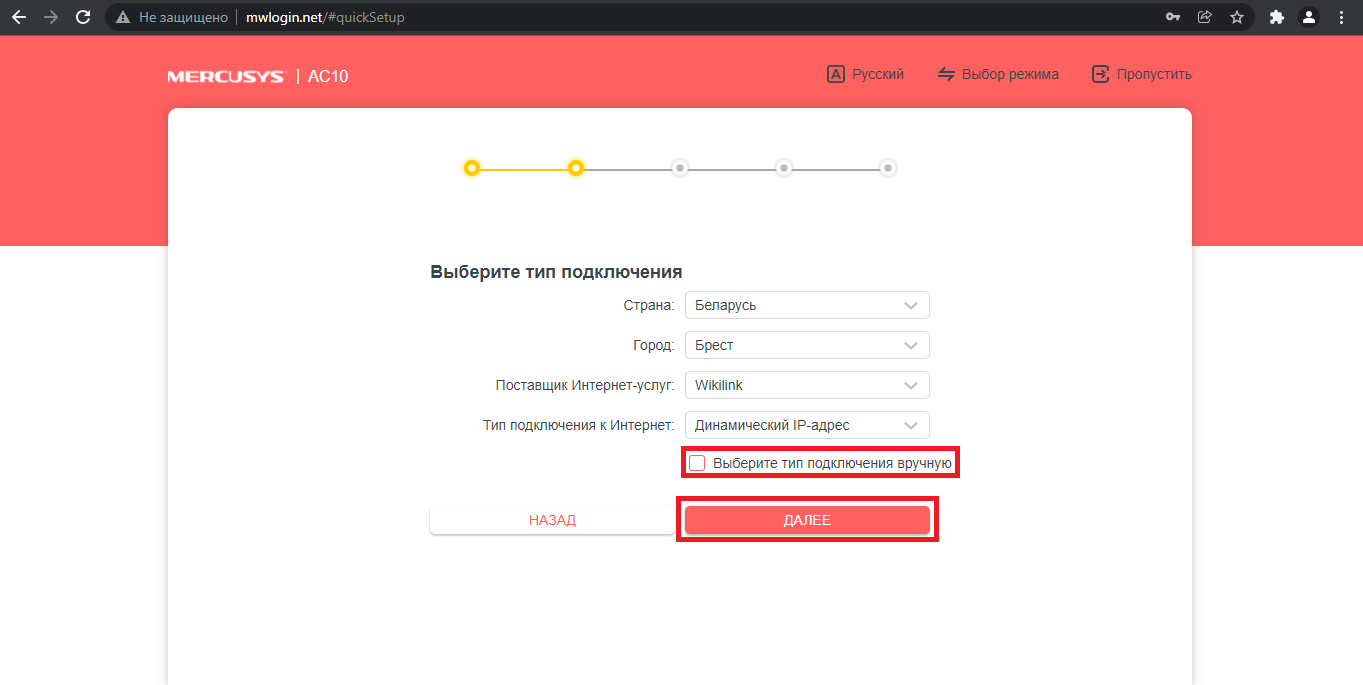Click the third wizard step dot

pos(680,168)
